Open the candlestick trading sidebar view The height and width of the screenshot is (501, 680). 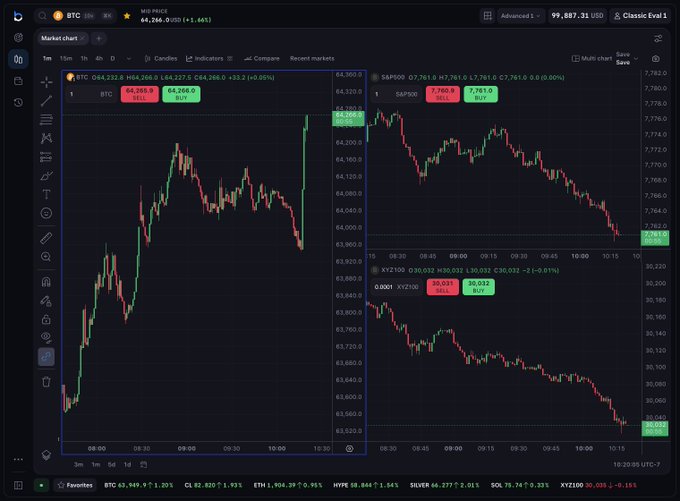tap(18, 59)
